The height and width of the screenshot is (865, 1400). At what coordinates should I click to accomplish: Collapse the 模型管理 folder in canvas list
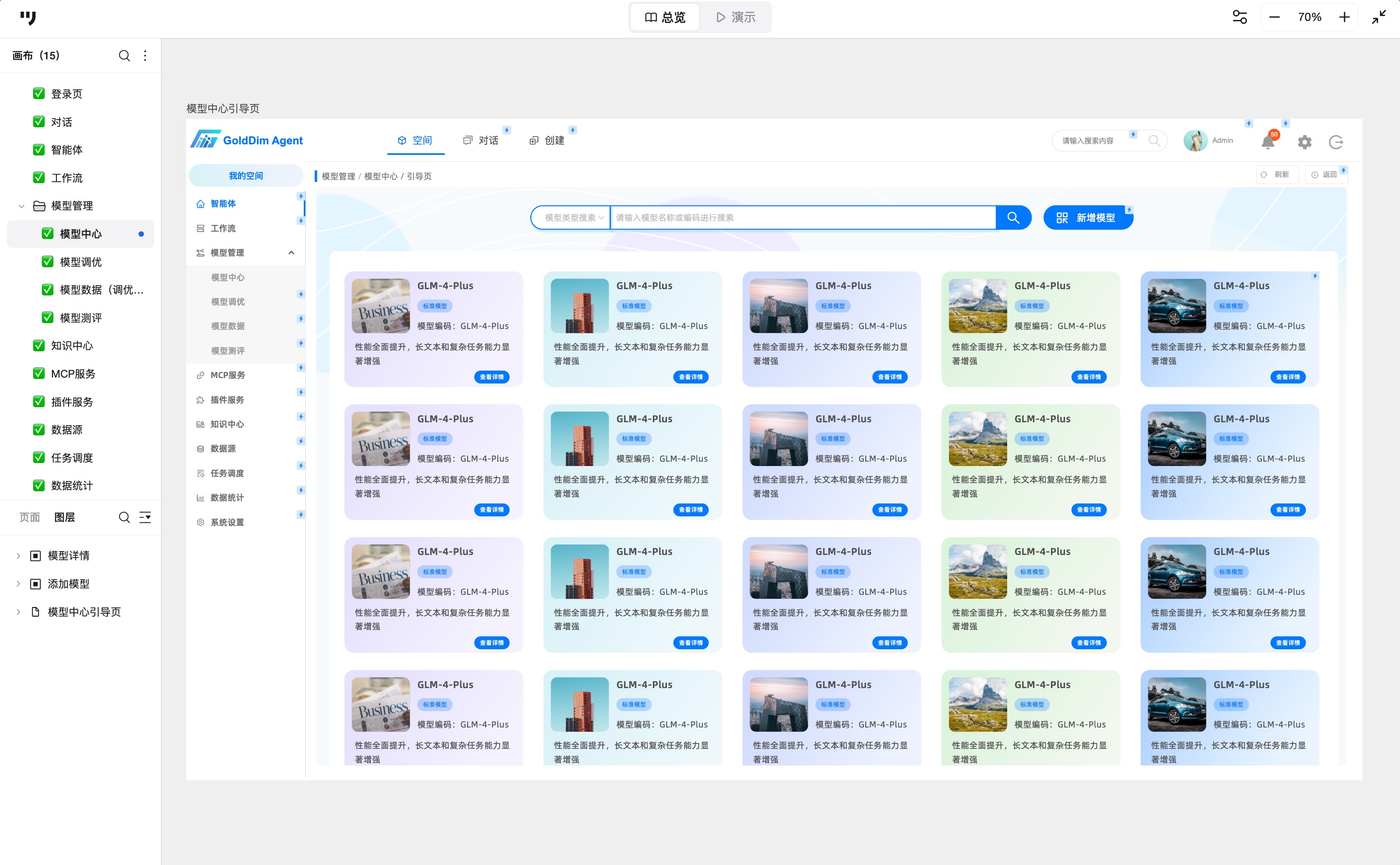point(21,206)
